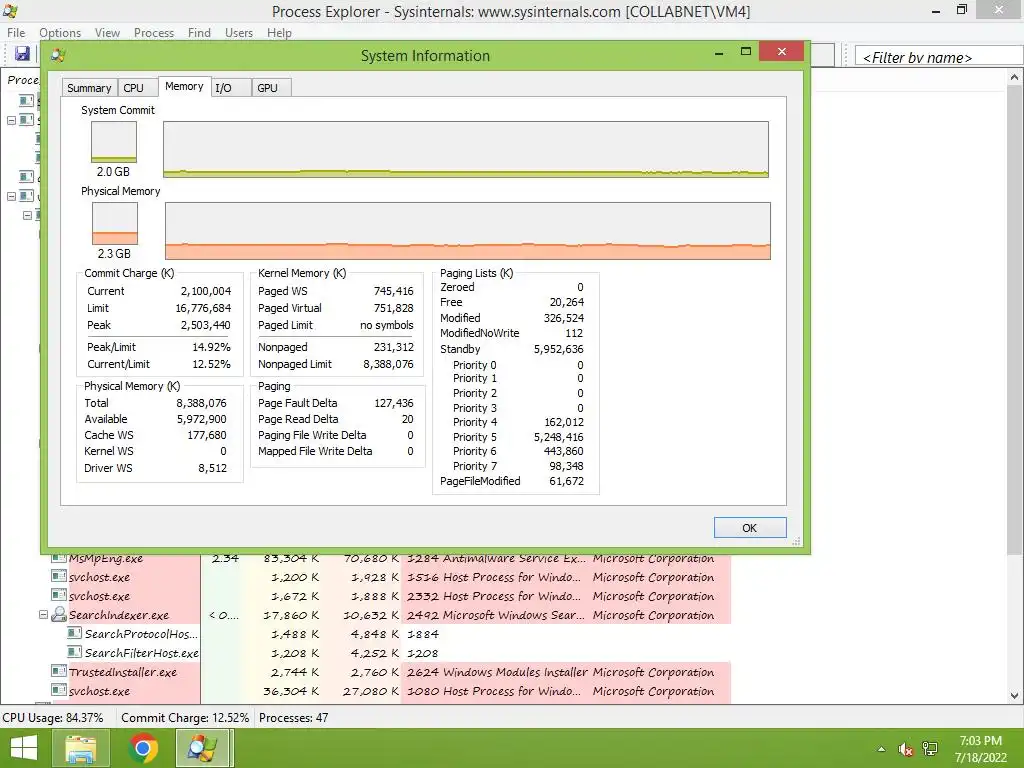The width and height of the screenshot is (1024, 768).
Task: Click the process list scroll up arrow
Action: 1015,77
